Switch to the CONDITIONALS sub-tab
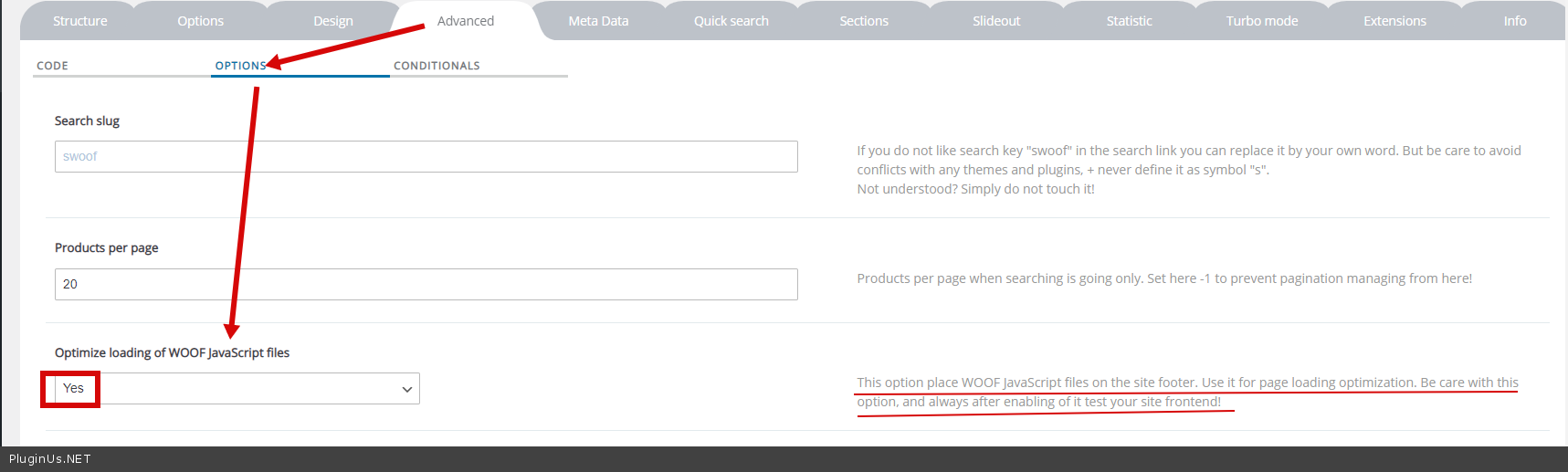Screen dimensions: 1568x472 437,66
